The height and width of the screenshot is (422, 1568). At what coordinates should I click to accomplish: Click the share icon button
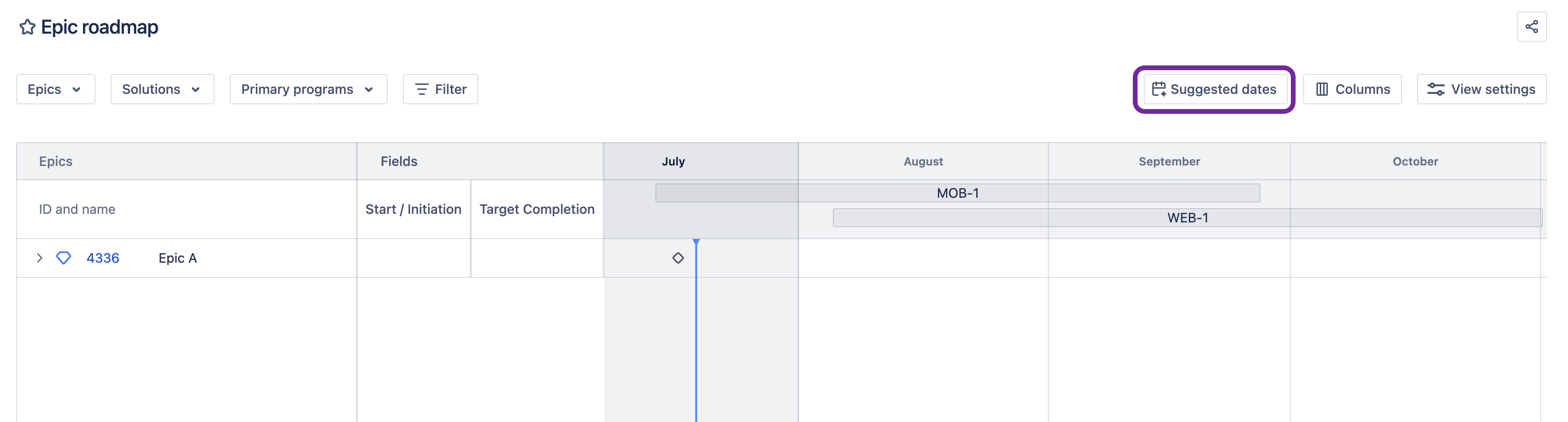point(1531,27)
